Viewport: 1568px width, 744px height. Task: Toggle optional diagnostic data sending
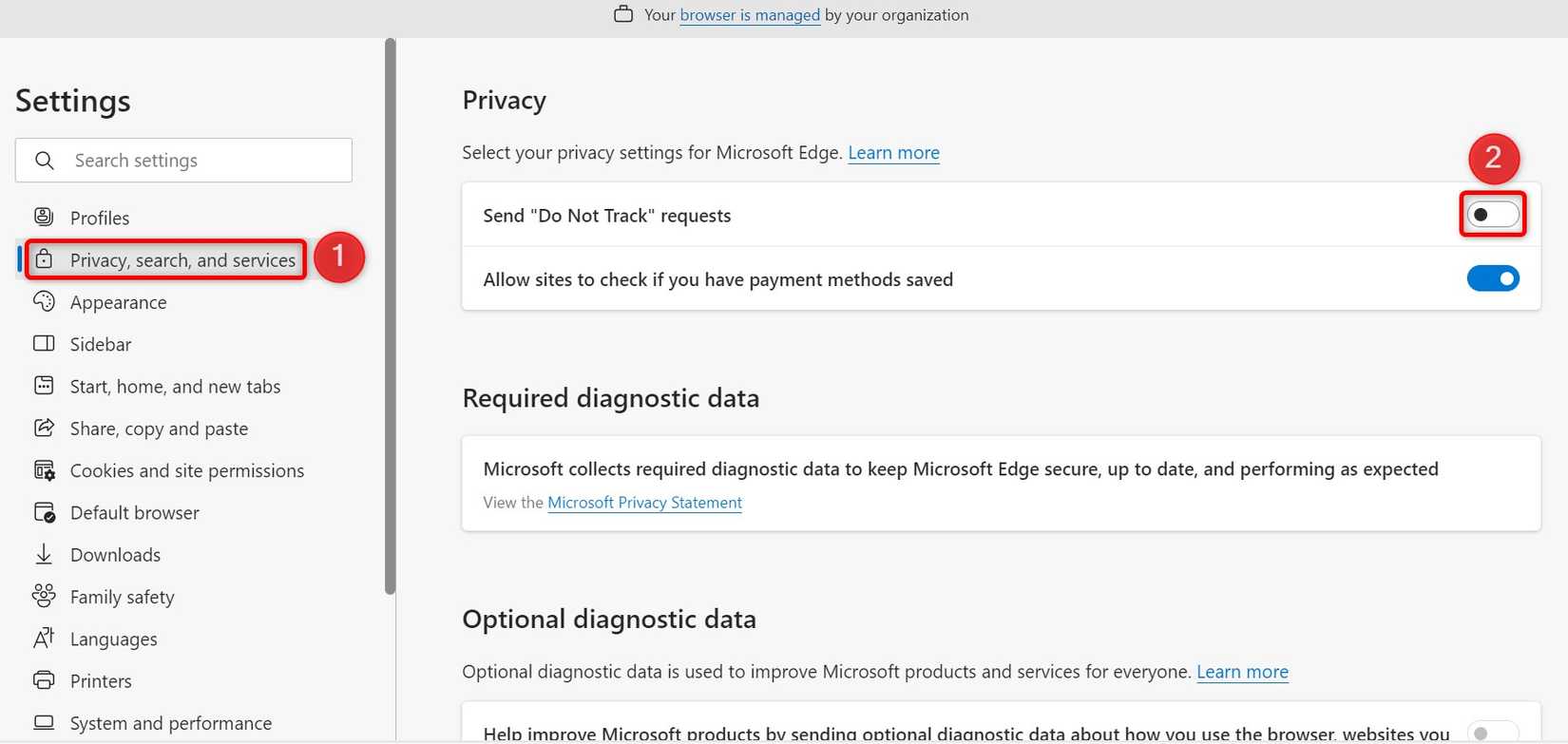point(1493,733)
